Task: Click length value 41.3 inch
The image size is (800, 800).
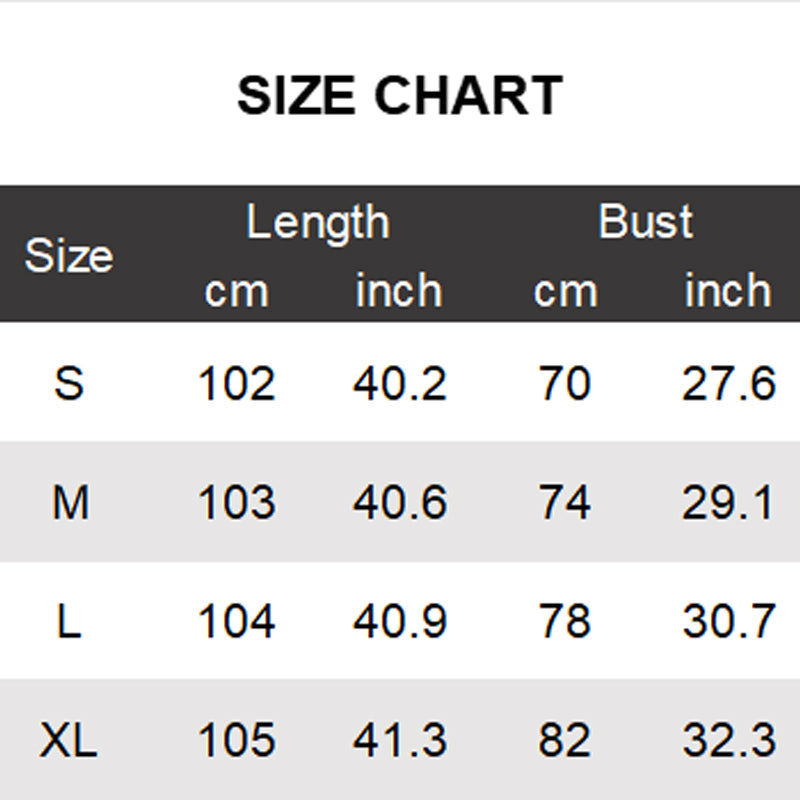Action: [399, 741]
